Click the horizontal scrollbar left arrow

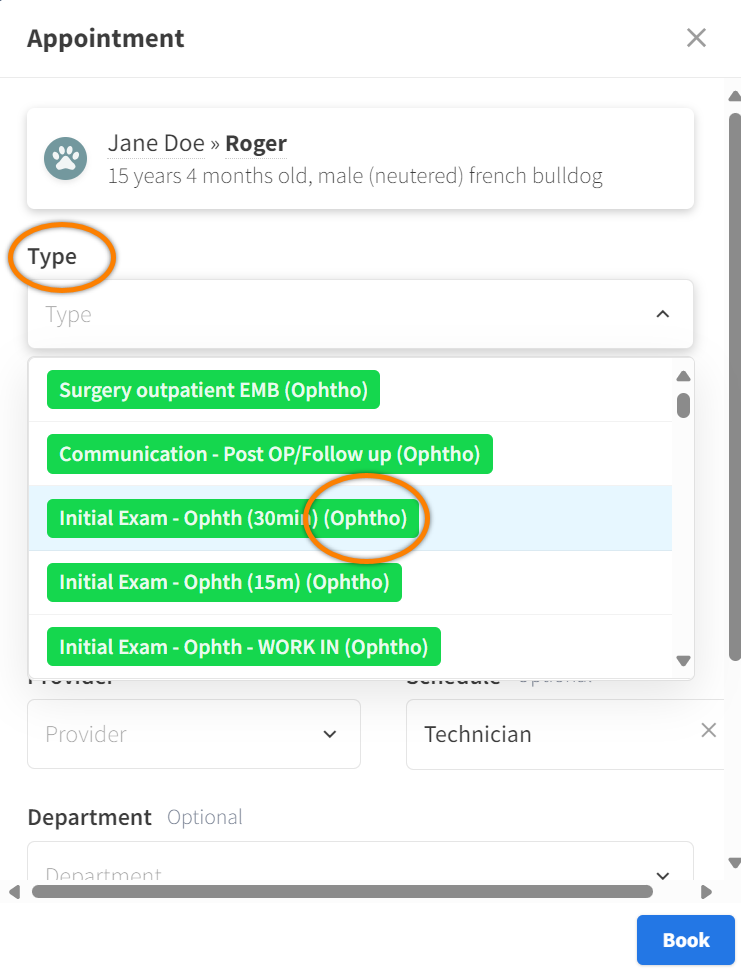(14, 891)
